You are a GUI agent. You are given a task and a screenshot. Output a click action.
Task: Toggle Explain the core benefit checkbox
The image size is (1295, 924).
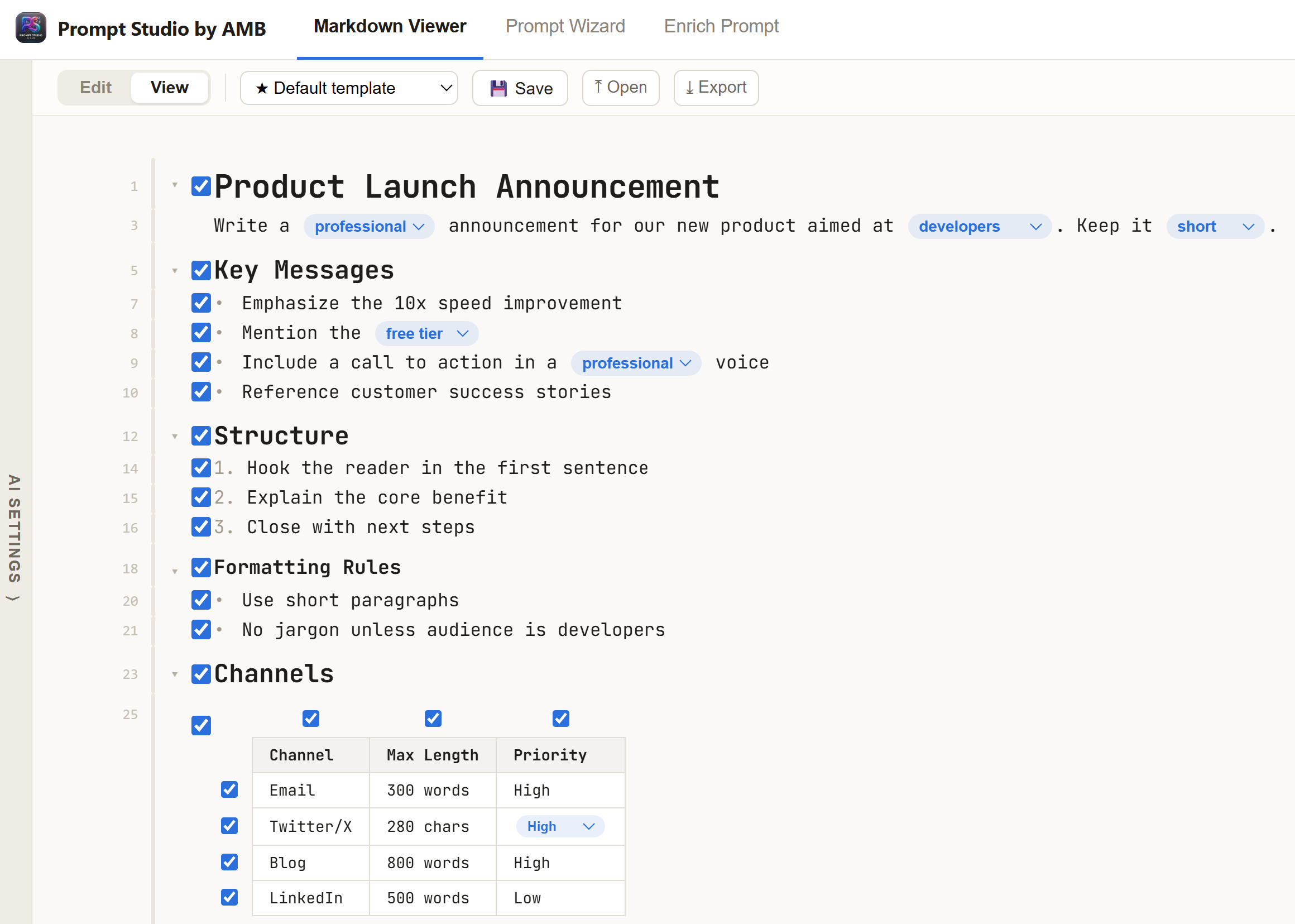[x=201, y=497]
